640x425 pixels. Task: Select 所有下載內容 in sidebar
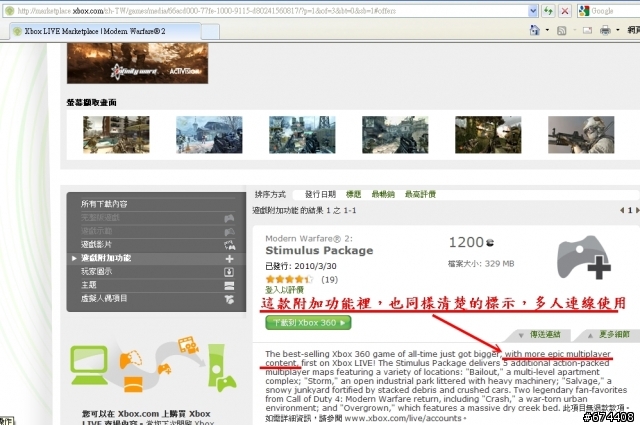pyautogui.click(x=104, y=204)
